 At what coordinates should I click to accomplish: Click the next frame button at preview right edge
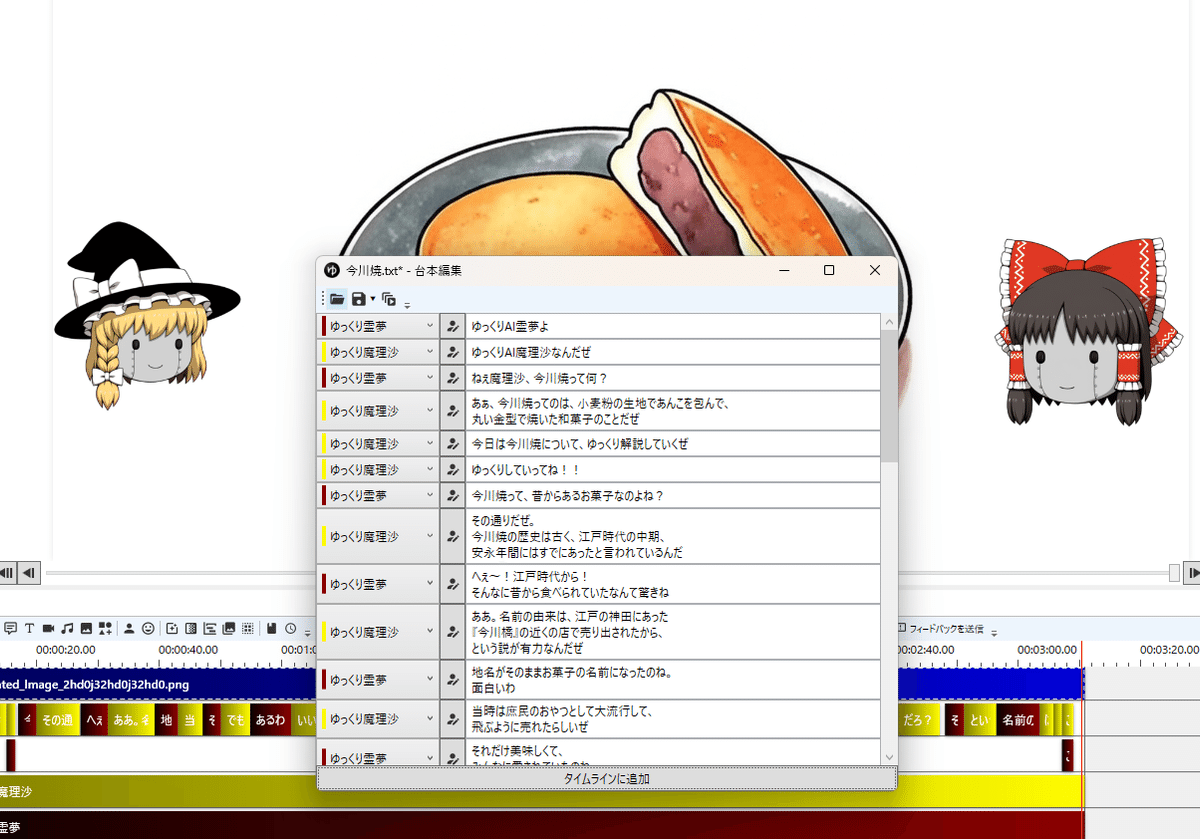click(x=1192, y=573)
